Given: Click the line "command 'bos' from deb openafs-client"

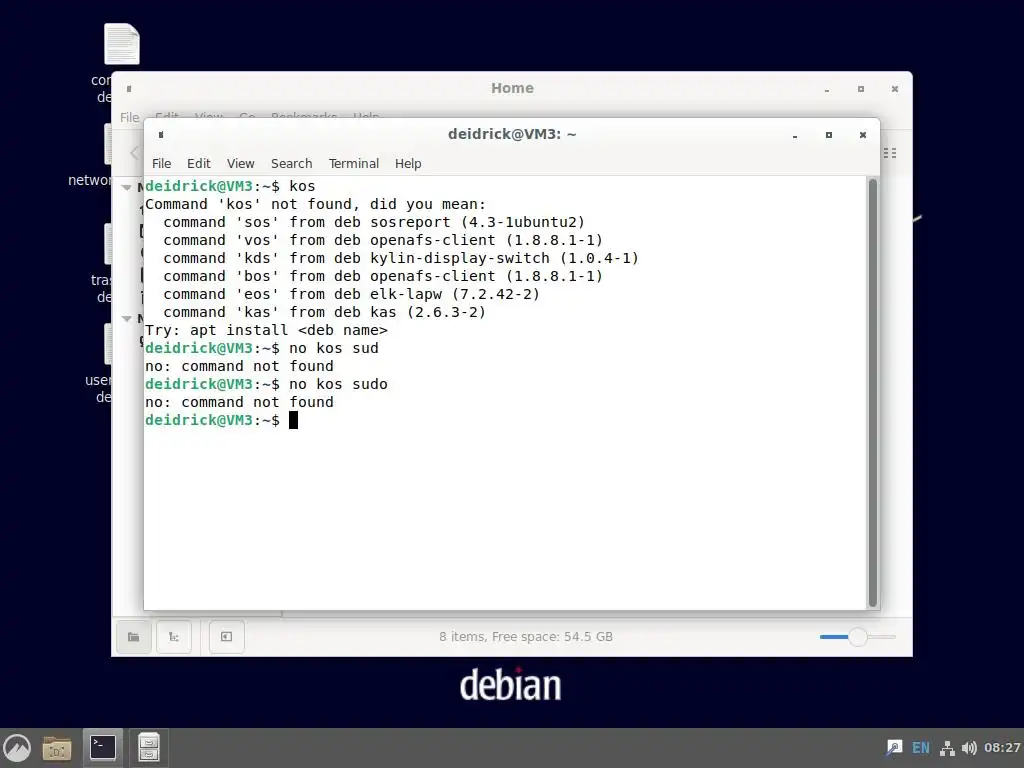Looking at the screenshot, I should 383,276.
